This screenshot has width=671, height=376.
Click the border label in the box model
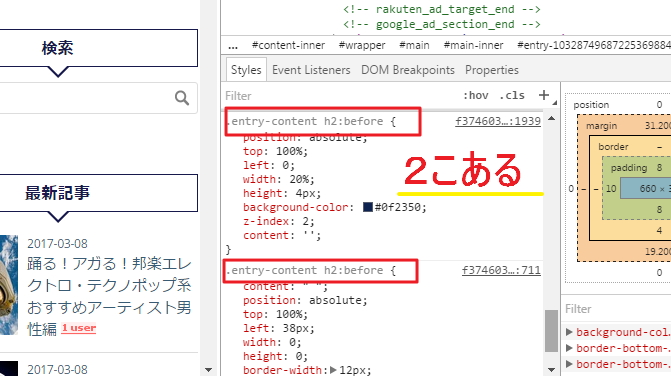[x=613, y=147]
